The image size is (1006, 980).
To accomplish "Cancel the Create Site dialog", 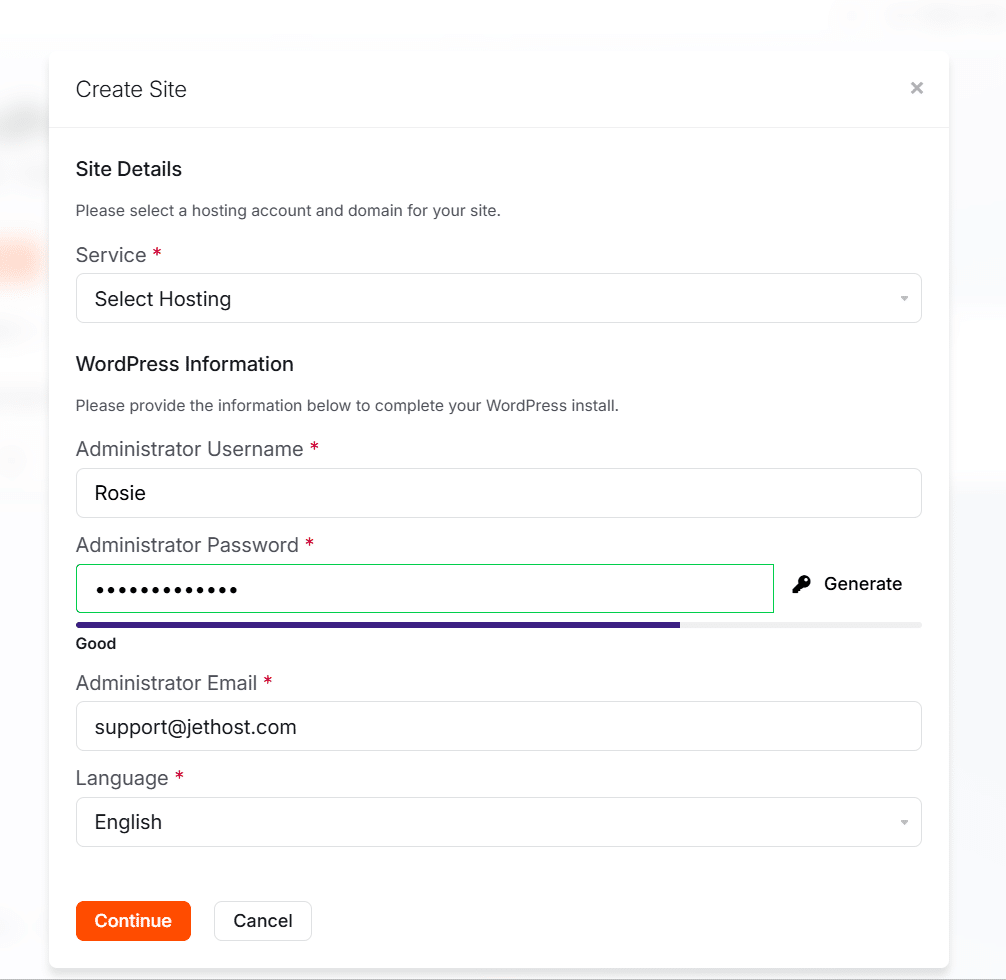I will (x=262, y=920).
